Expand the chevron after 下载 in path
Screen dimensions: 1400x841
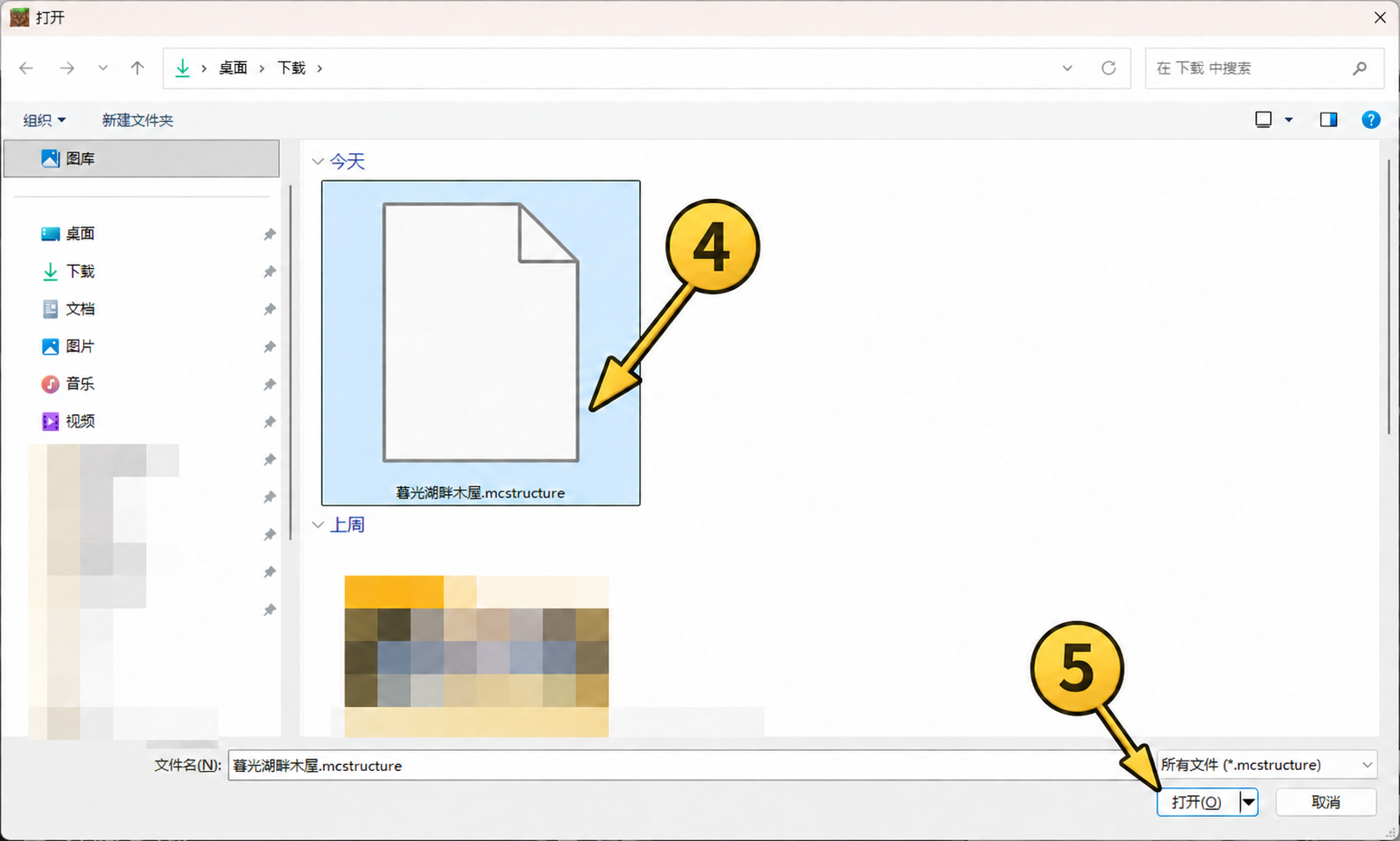(320, 67)
